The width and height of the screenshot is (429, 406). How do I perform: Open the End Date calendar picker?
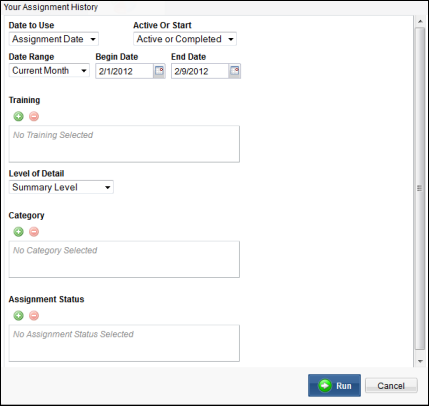click(x=235, y=71)
